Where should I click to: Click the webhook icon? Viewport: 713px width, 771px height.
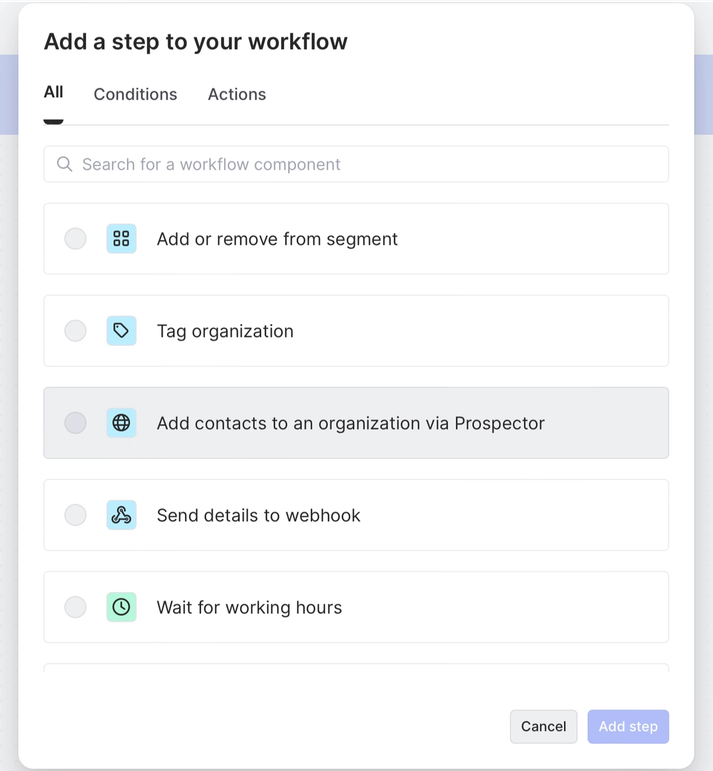point(121,515)
